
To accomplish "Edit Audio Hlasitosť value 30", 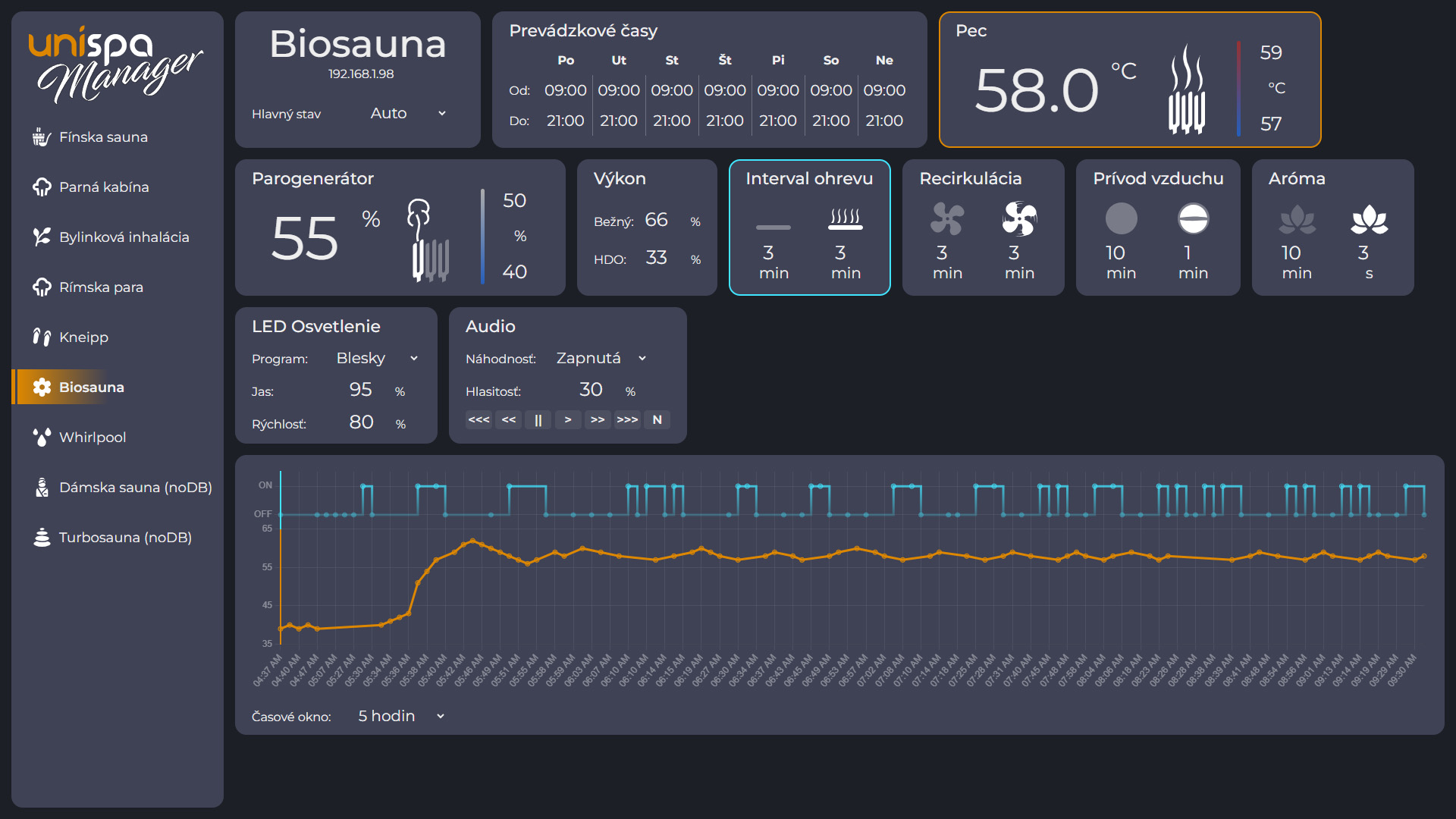I will pyautogui.click(x=591, y=390).
